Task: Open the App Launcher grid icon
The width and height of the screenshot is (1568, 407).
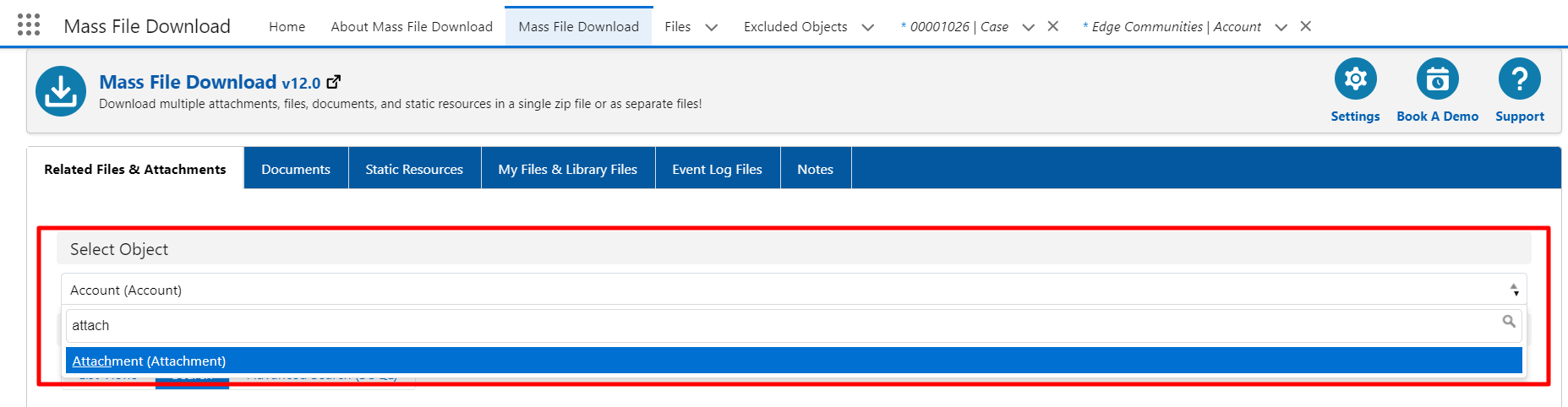Action: (x=29, y=24)
